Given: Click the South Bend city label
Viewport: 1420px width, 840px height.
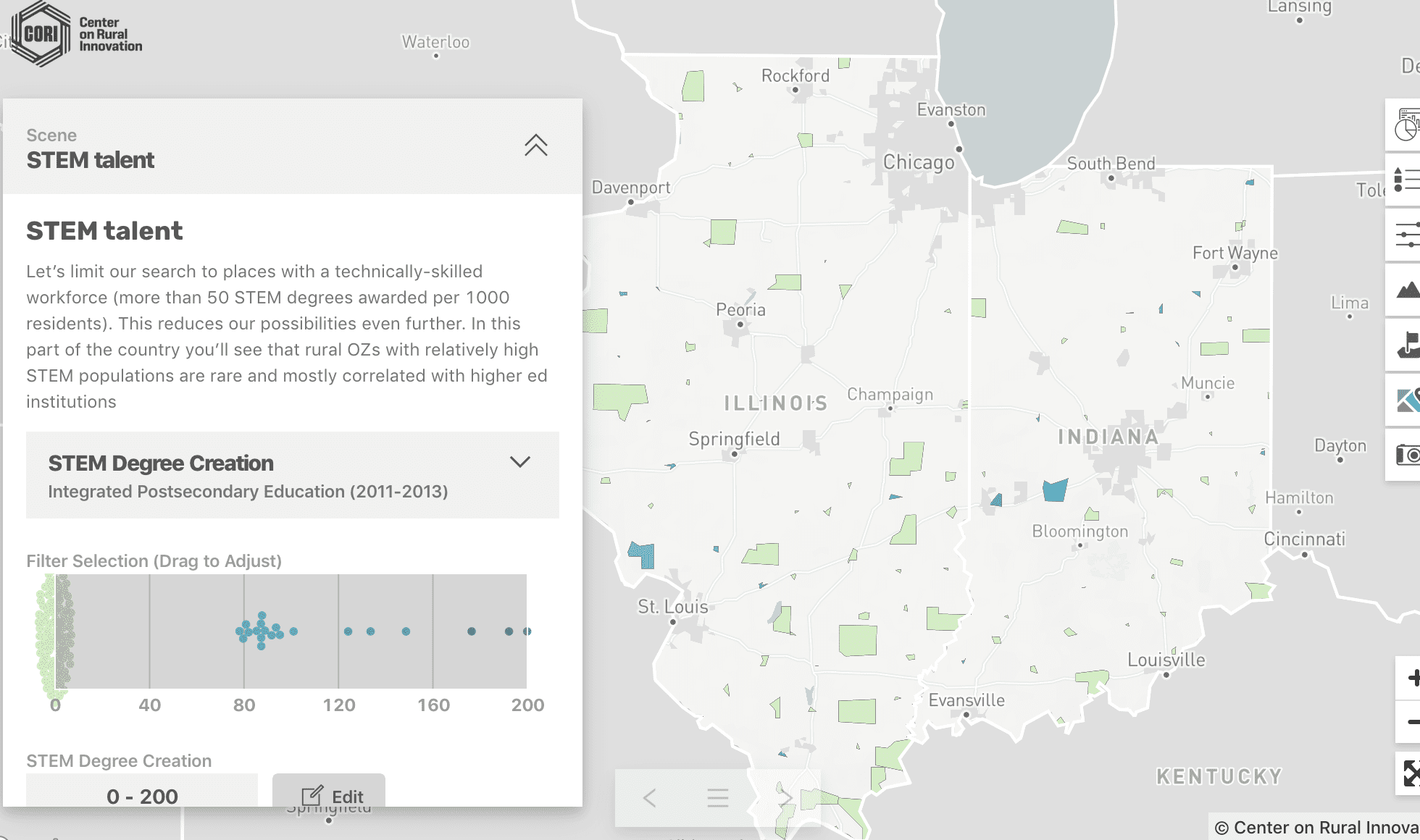Looking at the screenshot, I should click(x=1111, y=164).
